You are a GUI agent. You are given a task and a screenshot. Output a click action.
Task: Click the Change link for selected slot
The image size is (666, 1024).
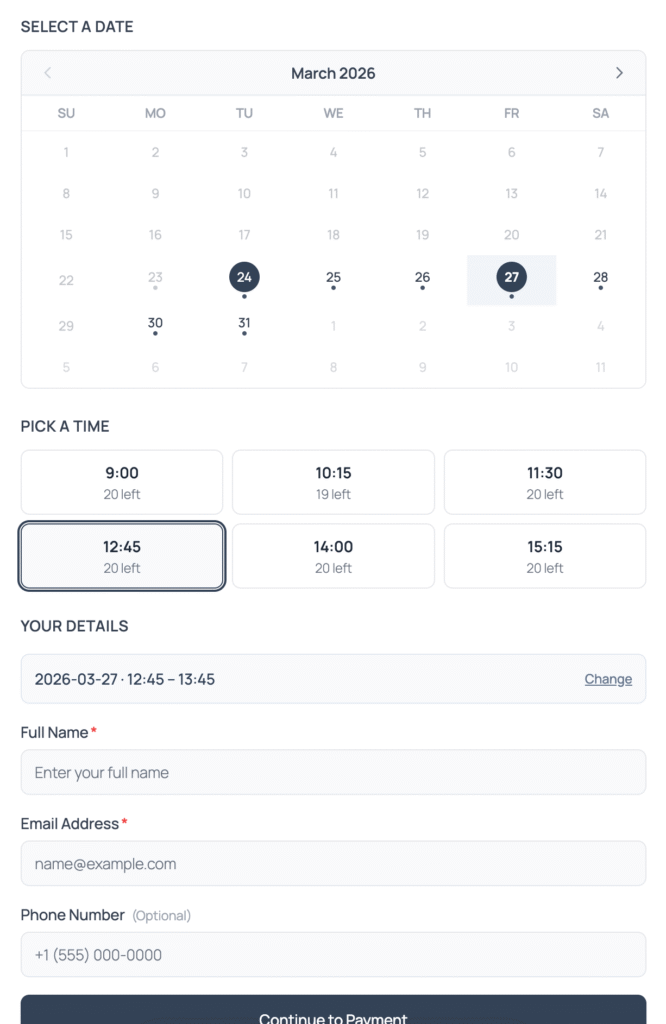(x=608, y=679)
